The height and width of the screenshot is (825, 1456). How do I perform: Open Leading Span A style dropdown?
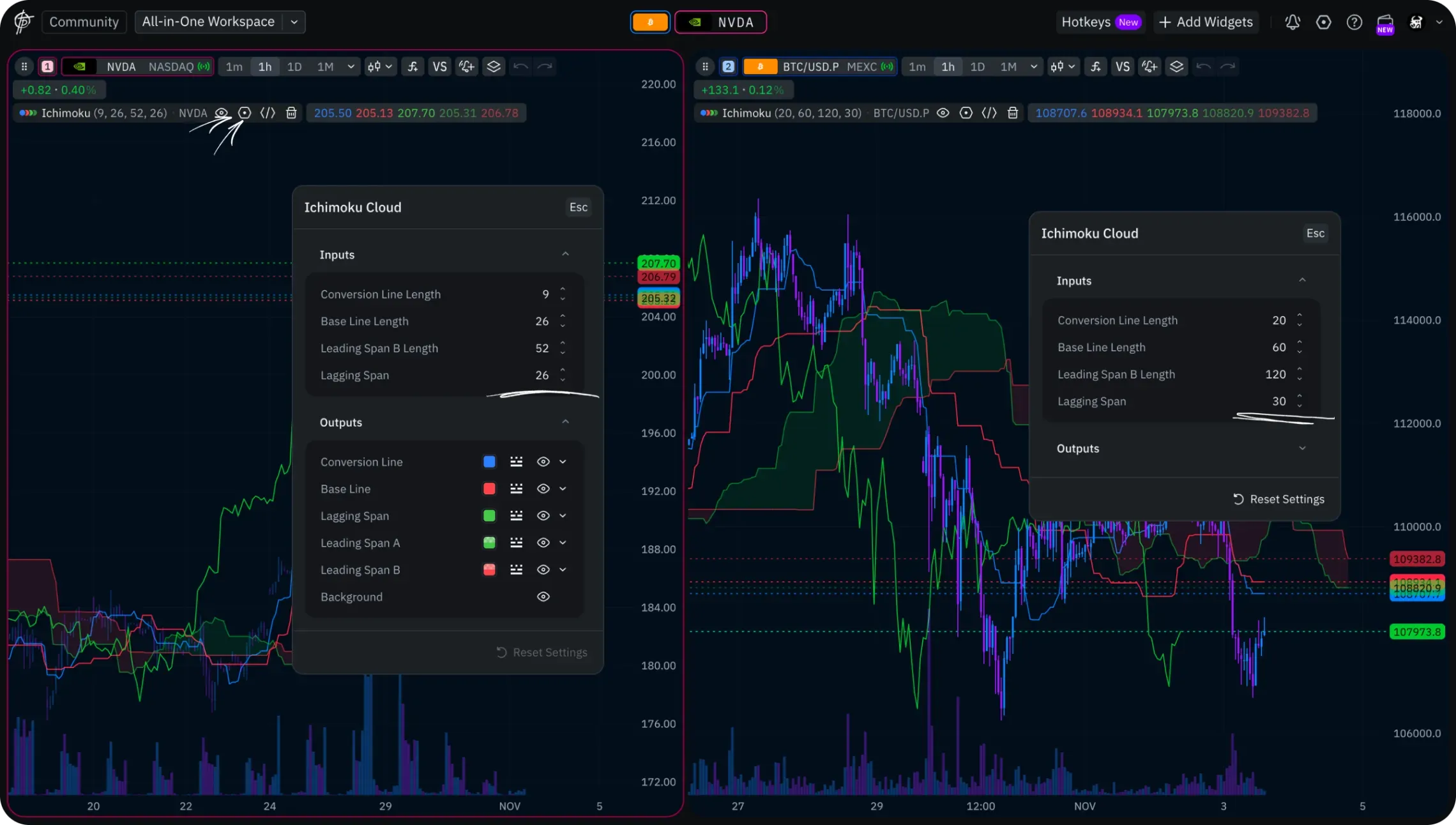[x=563, y=543]
